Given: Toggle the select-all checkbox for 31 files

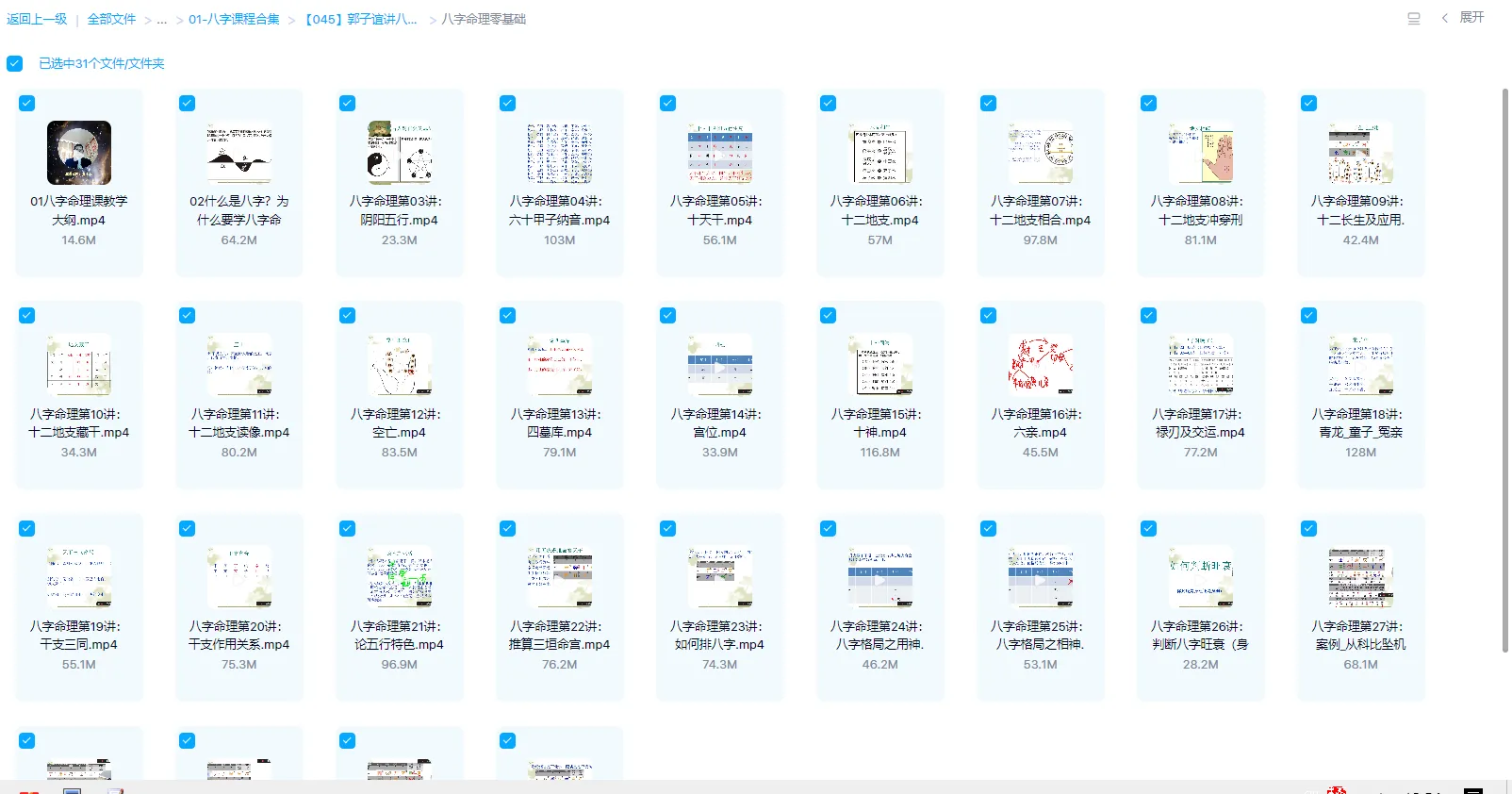Looking at the screenshot, I should point(14,63).
